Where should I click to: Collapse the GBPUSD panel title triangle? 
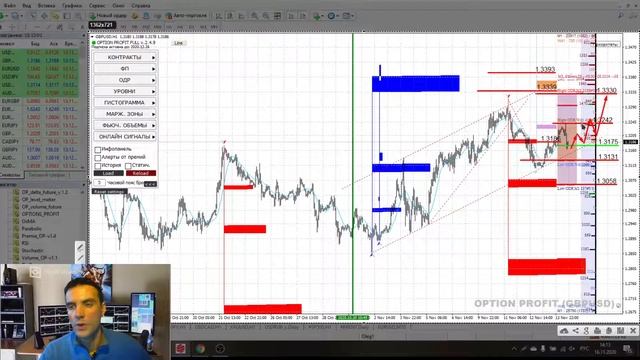tap(93, 37)
